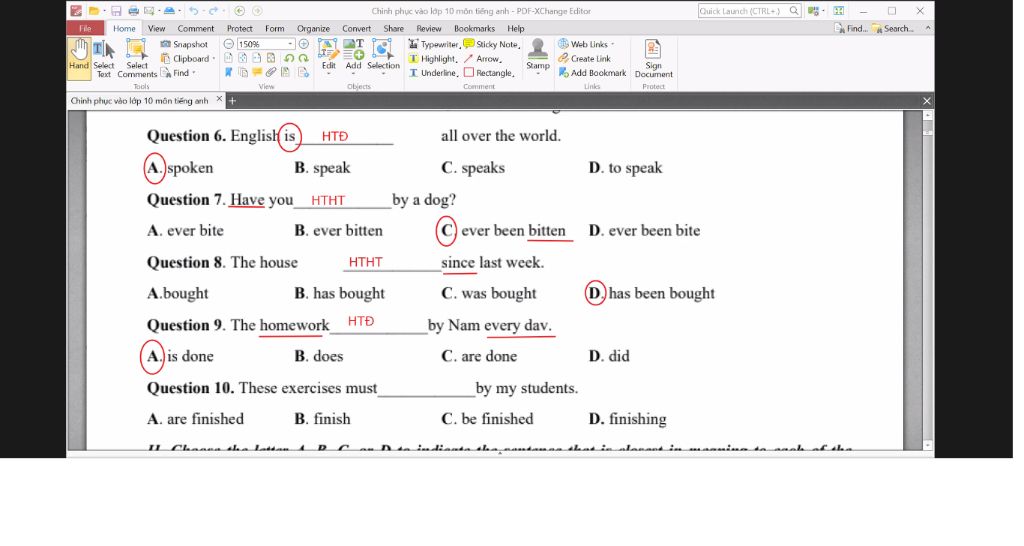Open the Clipboard dropdown
The image size is (1024, 546).
coord(187,59)
